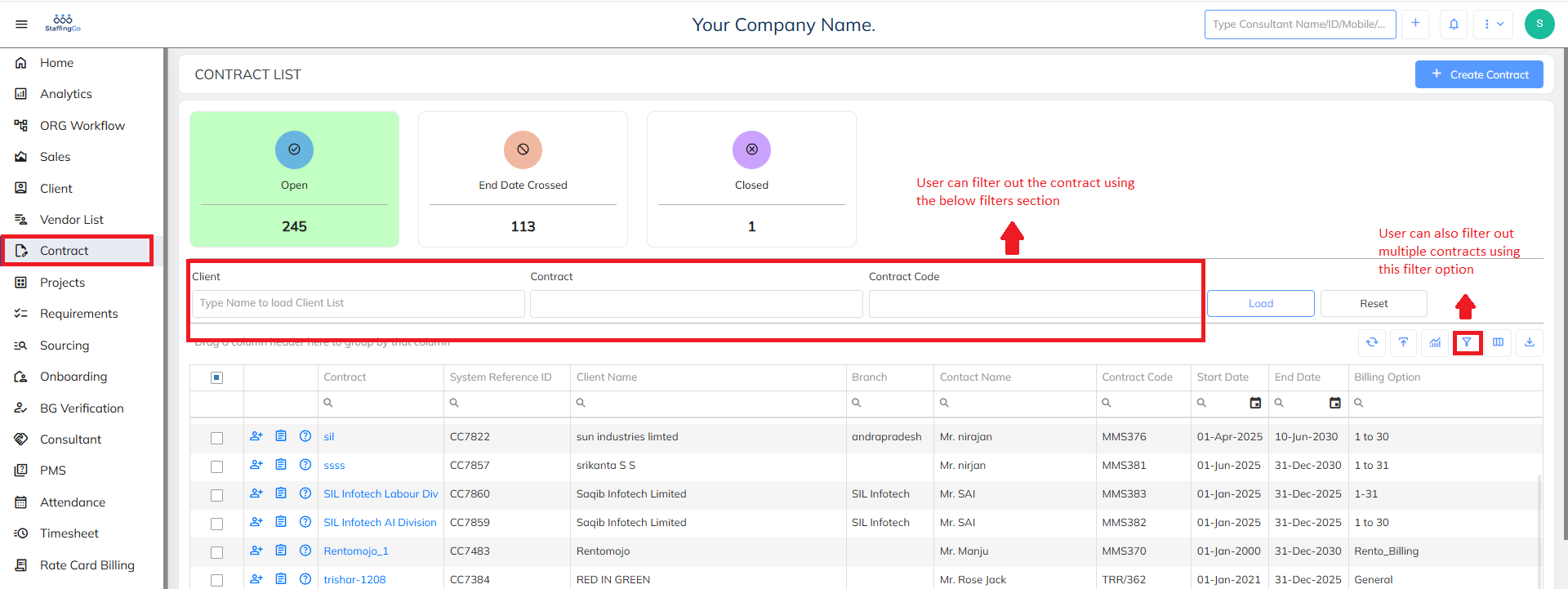Click help icon in trishar-1208 row
This screenshot has height=589, width=1568.
305,579
